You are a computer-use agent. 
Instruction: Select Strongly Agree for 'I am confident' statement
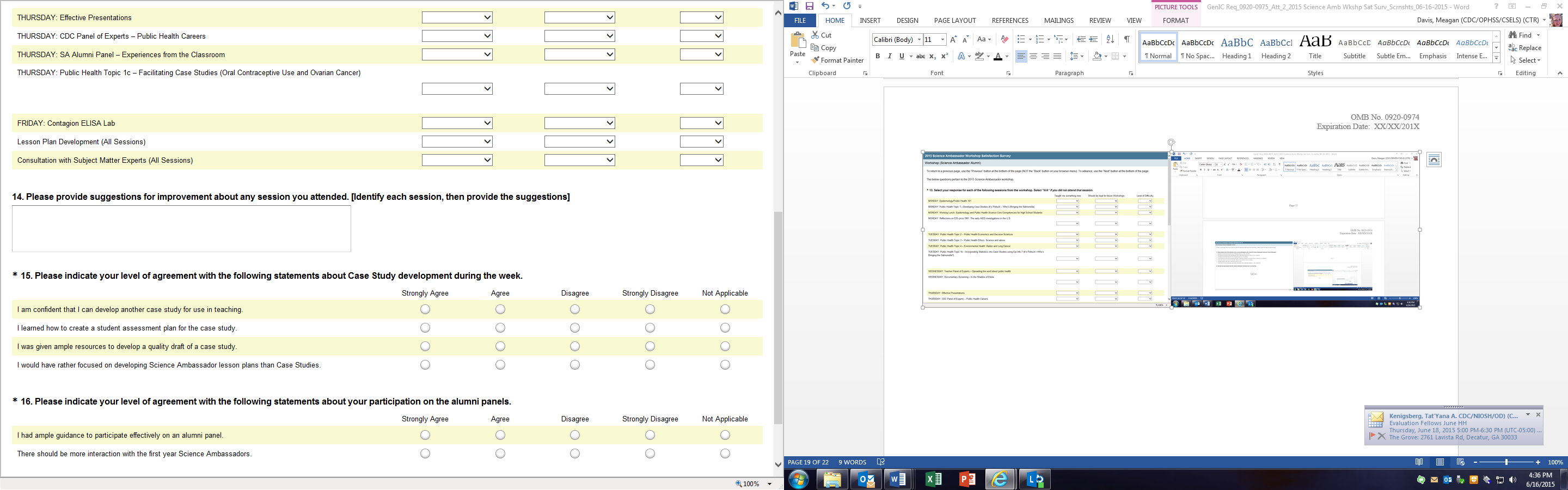click(425, 309)
